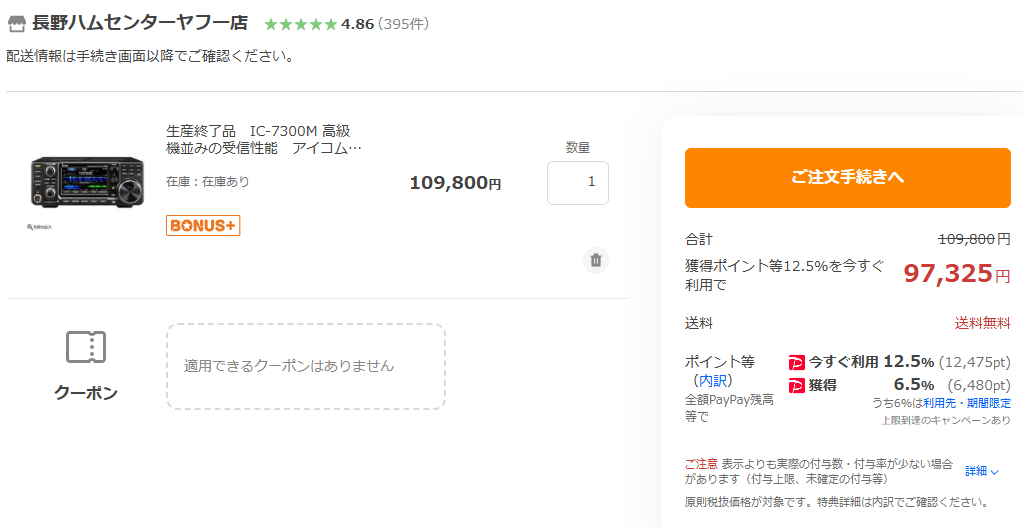Click the quantity input field
The height and width of the screenshot is (527, 1023).
pyautogui.click(x=577, y=182)
